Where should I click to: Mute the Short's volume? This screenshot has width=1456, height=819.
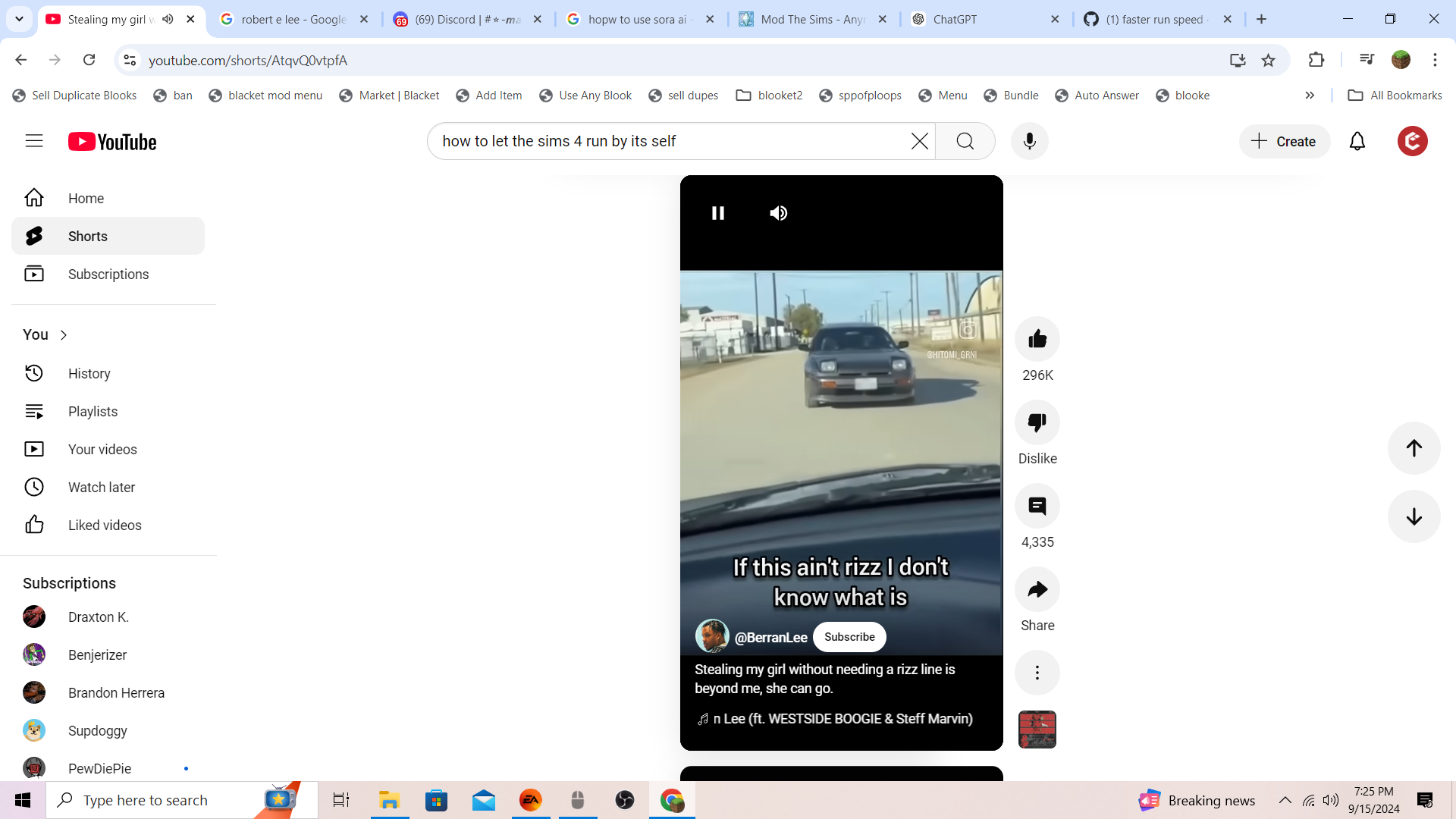tap(778, 213)
